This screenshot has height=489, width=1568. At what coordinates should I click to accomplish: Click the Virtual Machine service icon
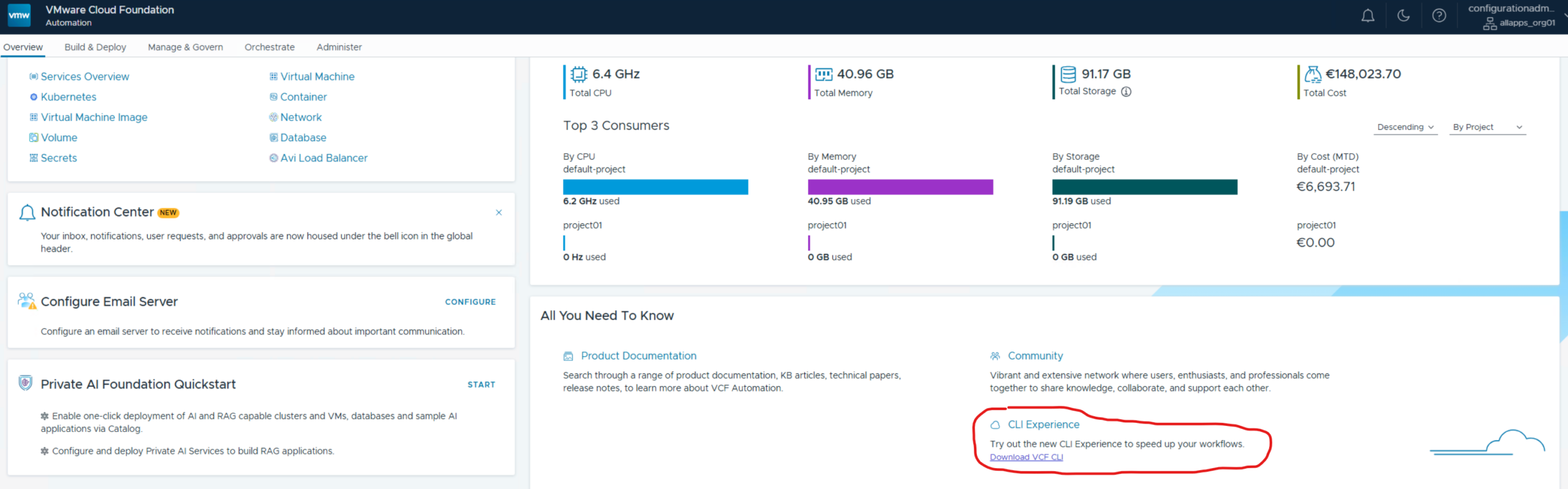273,77
